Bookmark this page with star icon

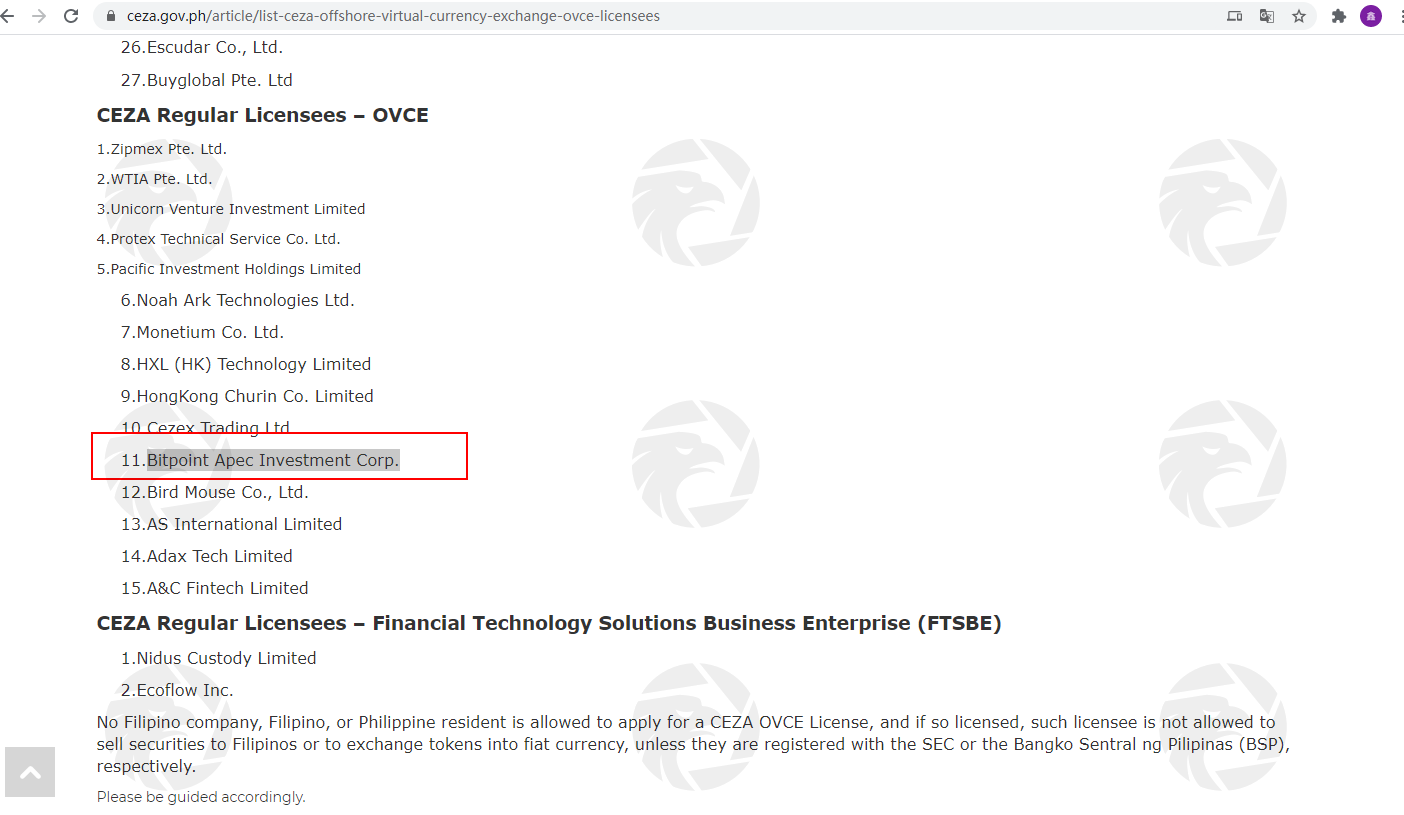pos(1299,16)
